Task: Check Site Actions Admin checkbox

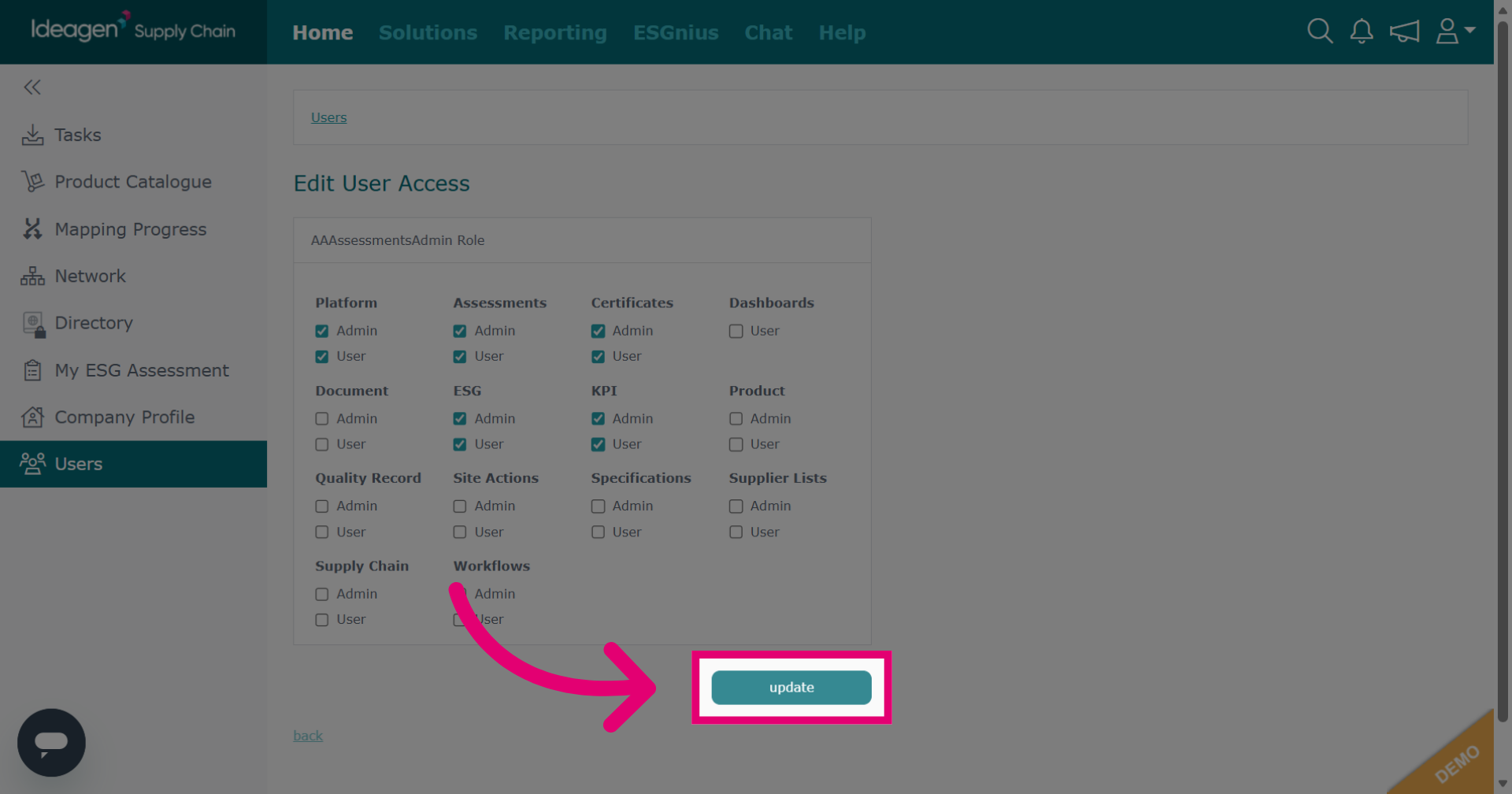Action: coord(460,506)
